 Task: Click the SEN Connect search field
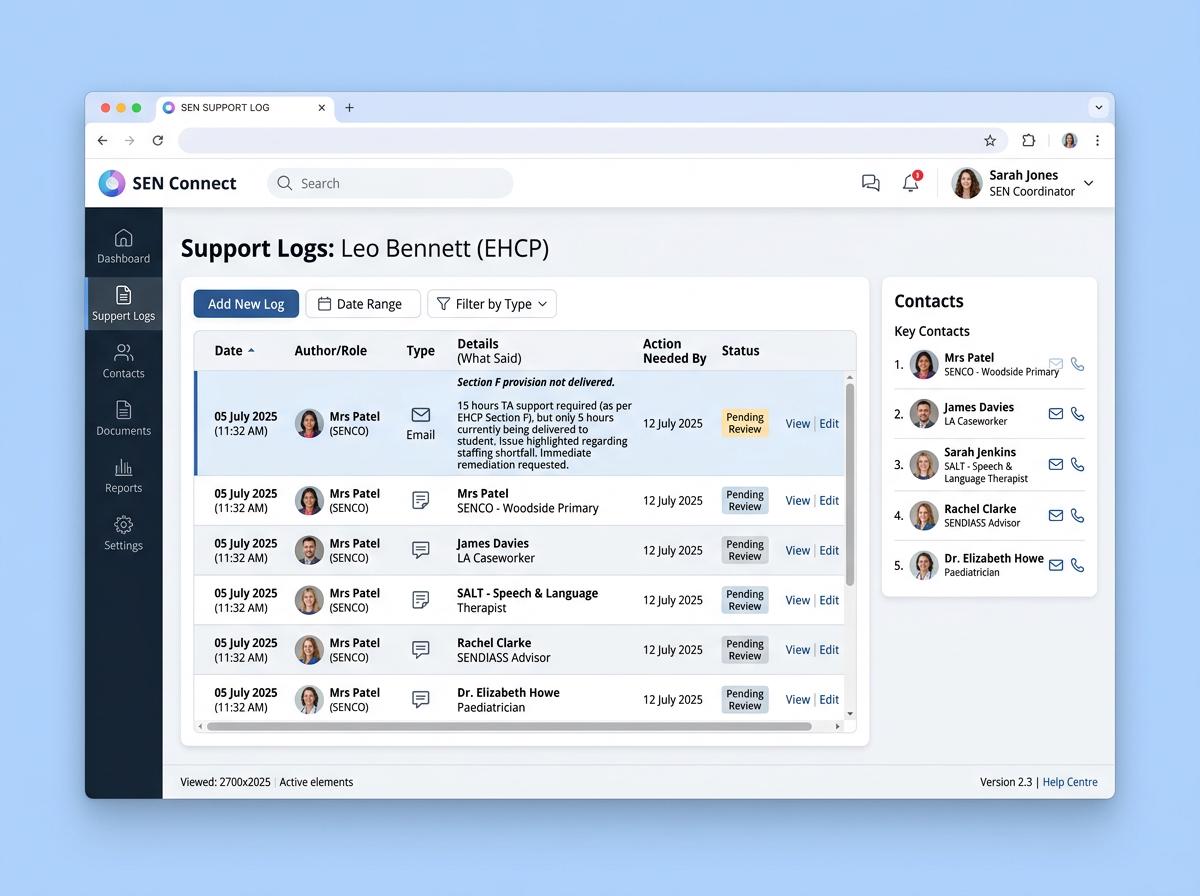[x=390, y=183]
